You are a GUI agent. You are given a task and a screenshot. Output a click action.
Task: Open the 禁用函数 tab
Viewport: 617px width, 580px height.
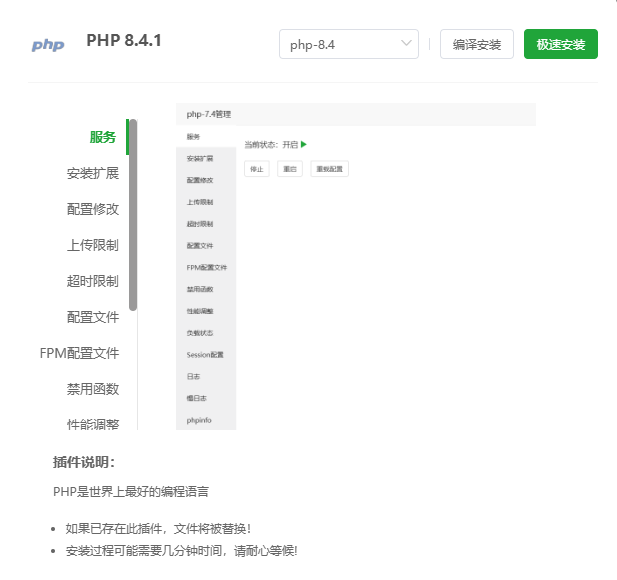tap(93, 389)
